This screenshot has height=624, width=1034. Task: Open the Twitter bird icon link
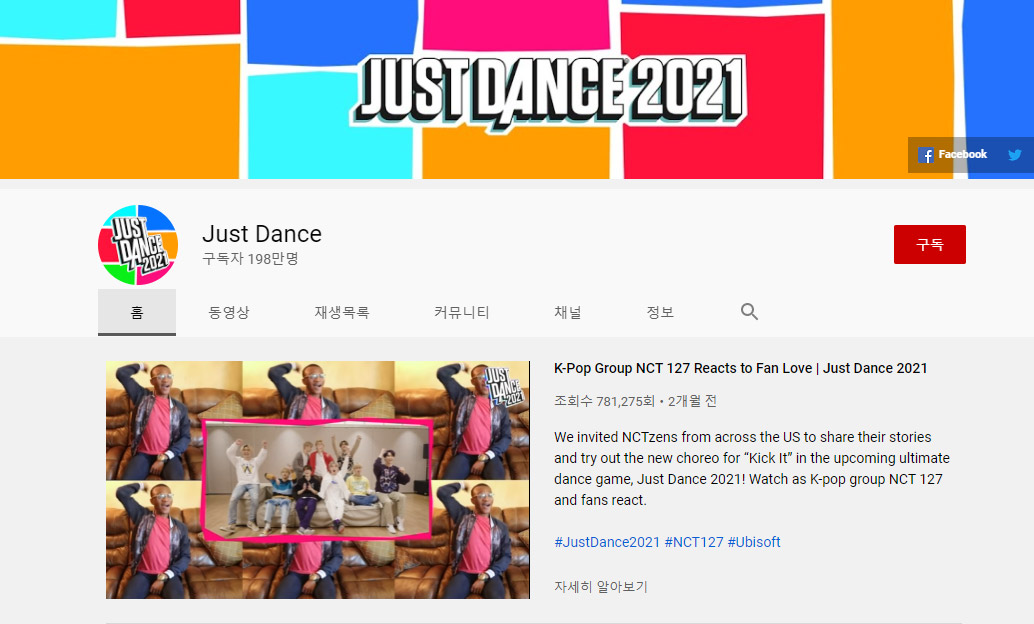pyautogui.click(x=1014, y=155)
